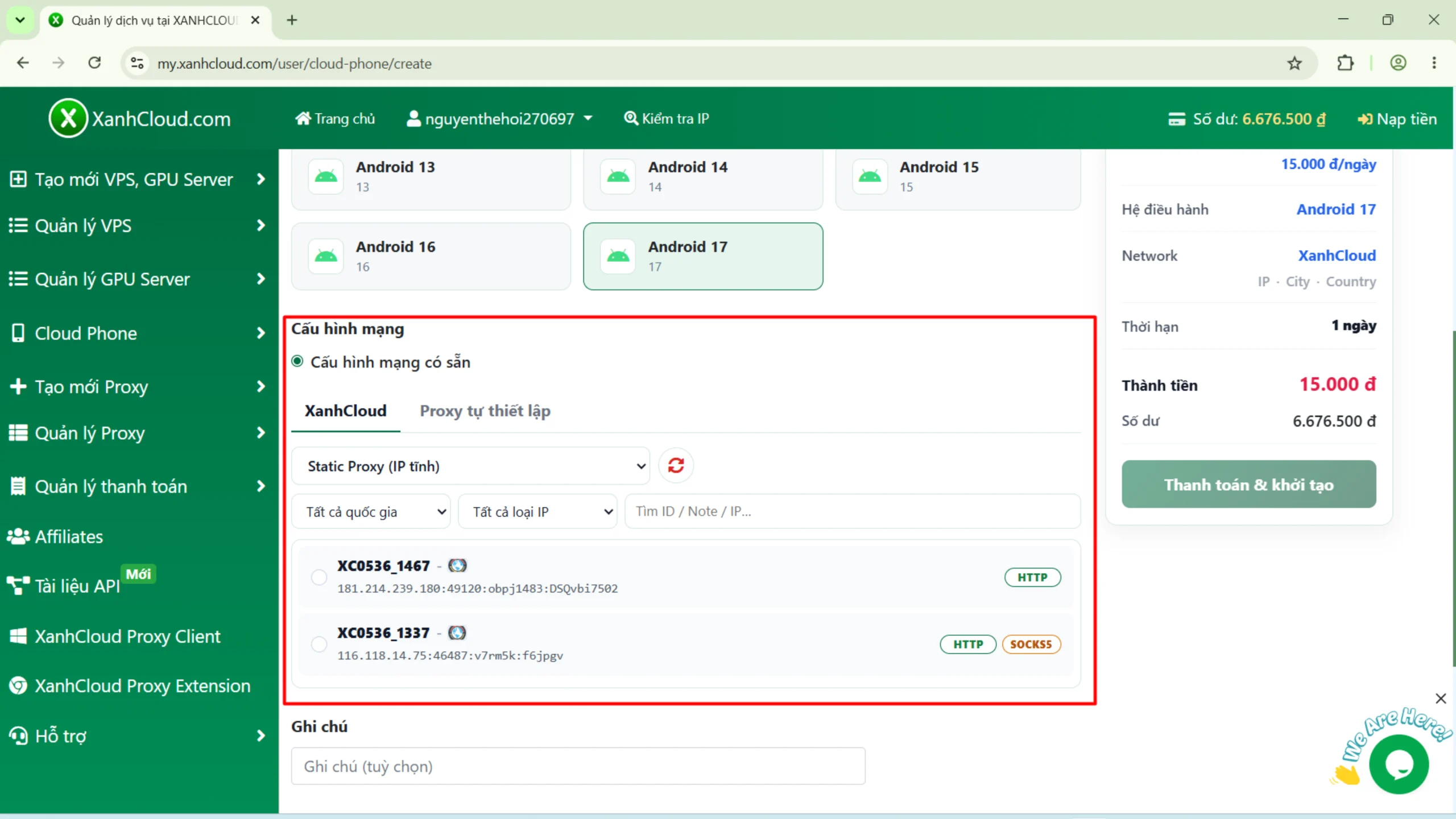Expand the Cloud Phone sidebar menu

pyautogui.click(x=139, y=333)
